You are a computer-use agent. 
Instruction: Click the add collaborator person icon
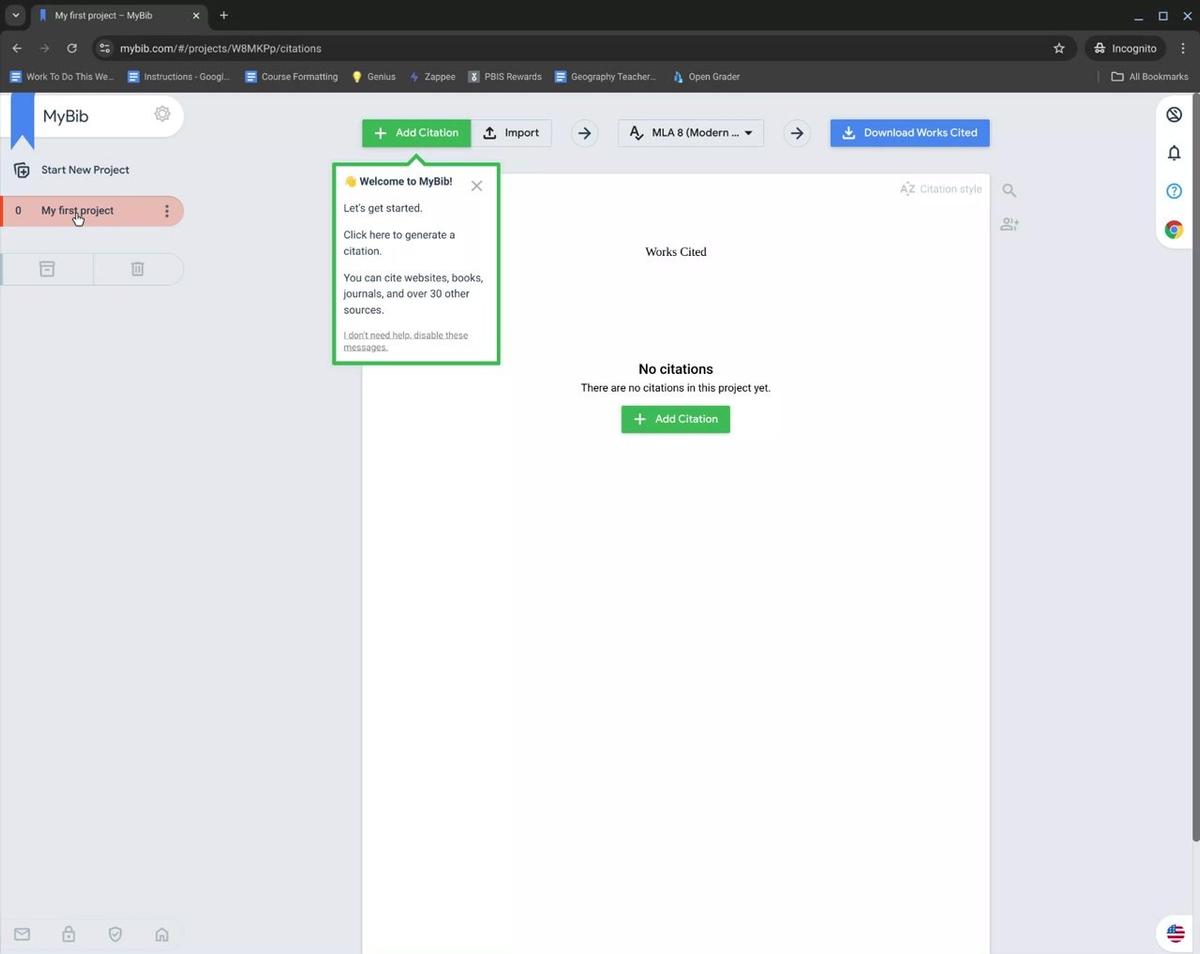[x=1009, y=225]
